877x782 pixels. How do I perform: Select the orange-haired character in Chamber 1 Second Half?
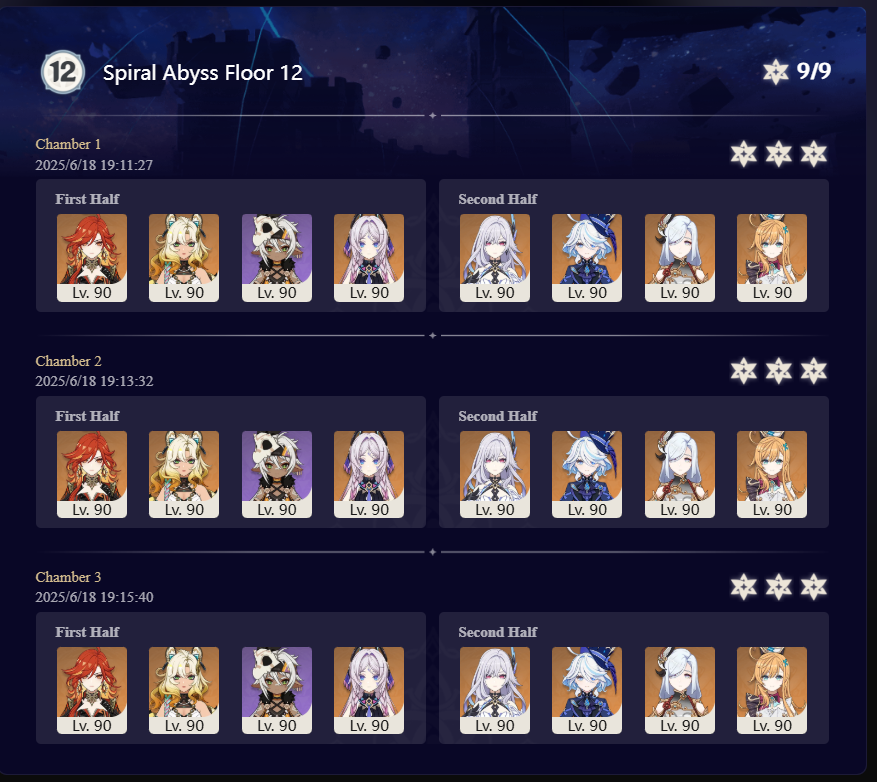tap(772, 258)
